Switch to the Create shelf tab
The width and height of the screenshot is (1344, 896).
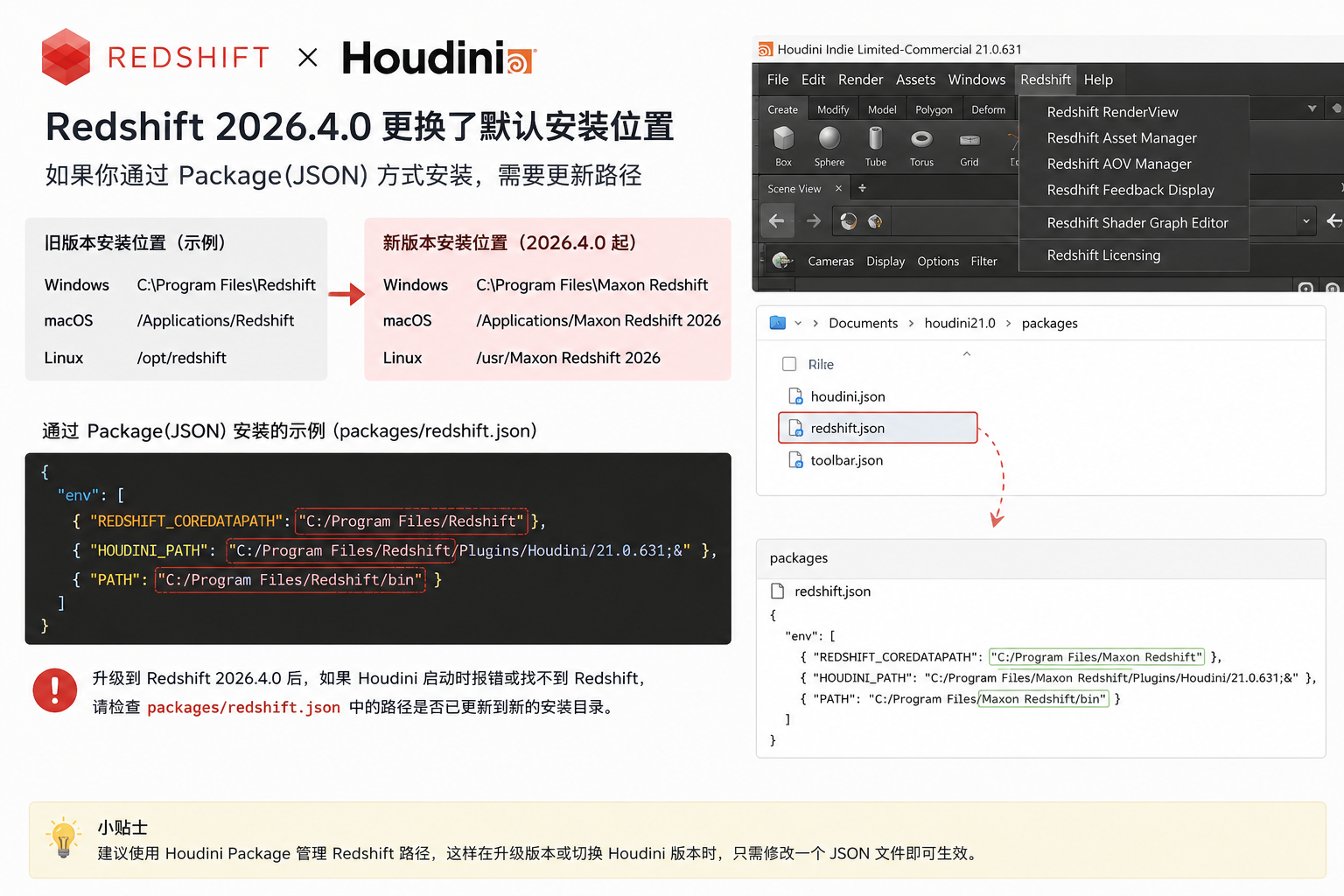tap(782, 109)
